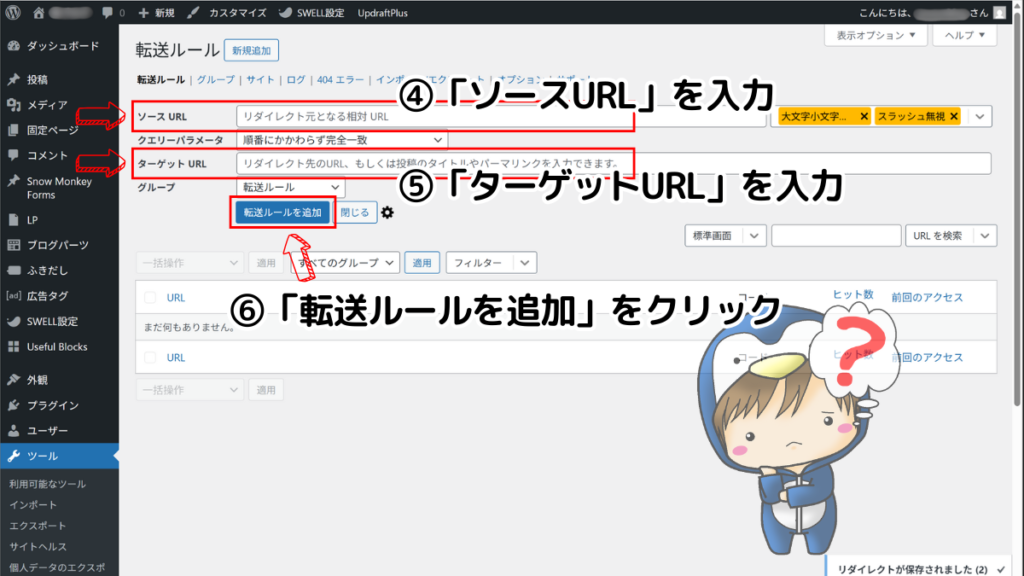1024x576 pixels.
Task: Sort by ヒット数 in the table header
Action: pos(852,295)
